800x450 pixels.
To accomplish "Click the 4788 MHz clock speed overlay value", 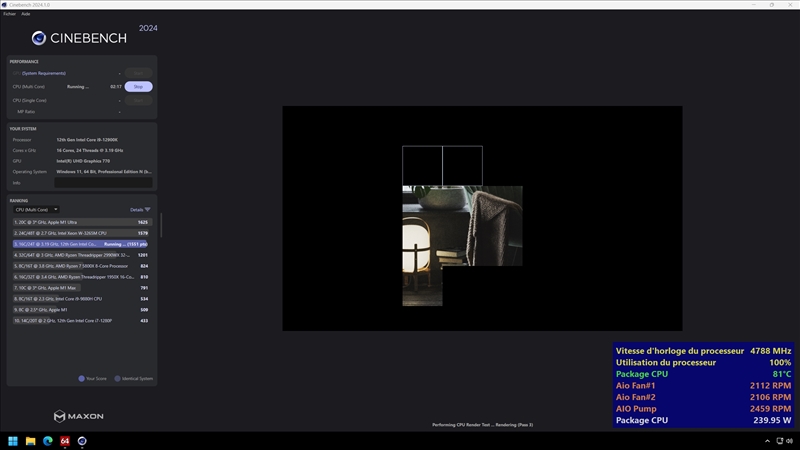I will (x=770, y=351).
